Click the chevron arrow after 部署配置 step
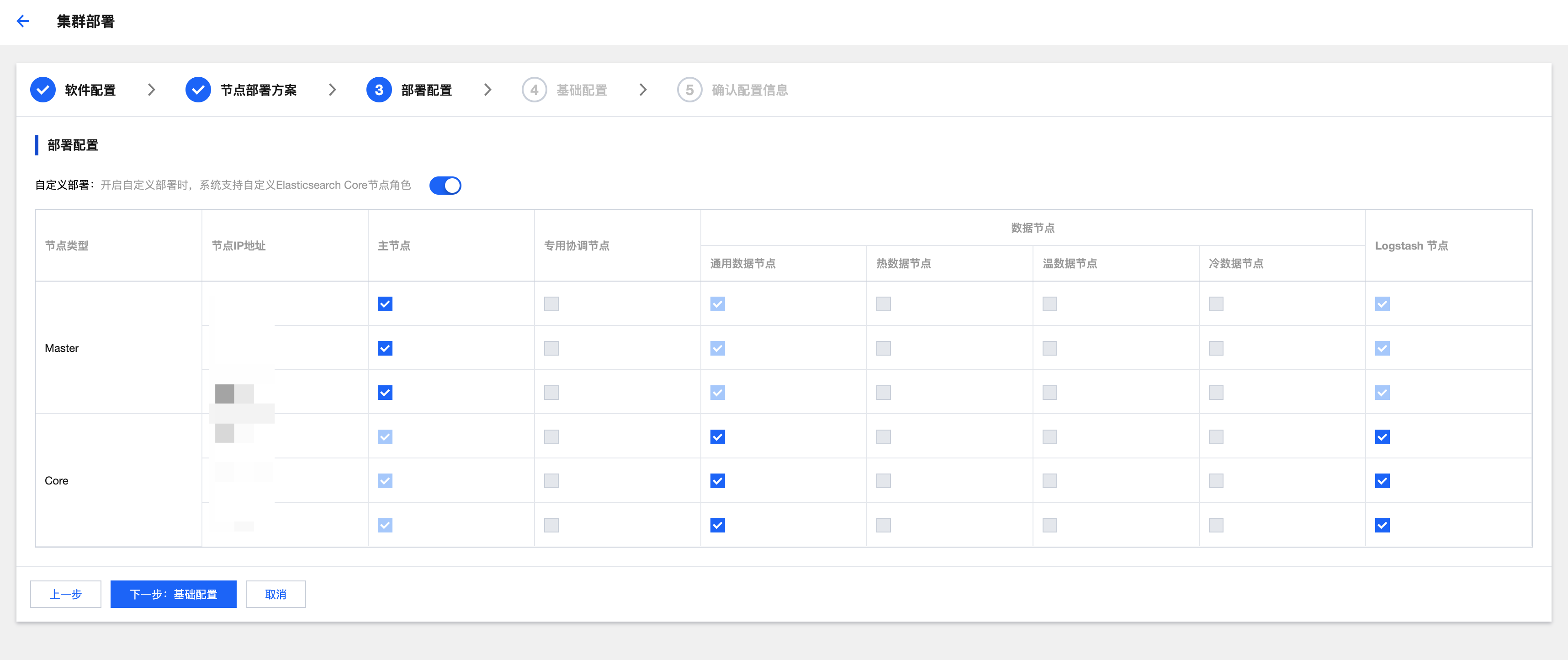Image resolution: width=1568 pixels, height=660 pixels. click(x=487, y=90)
